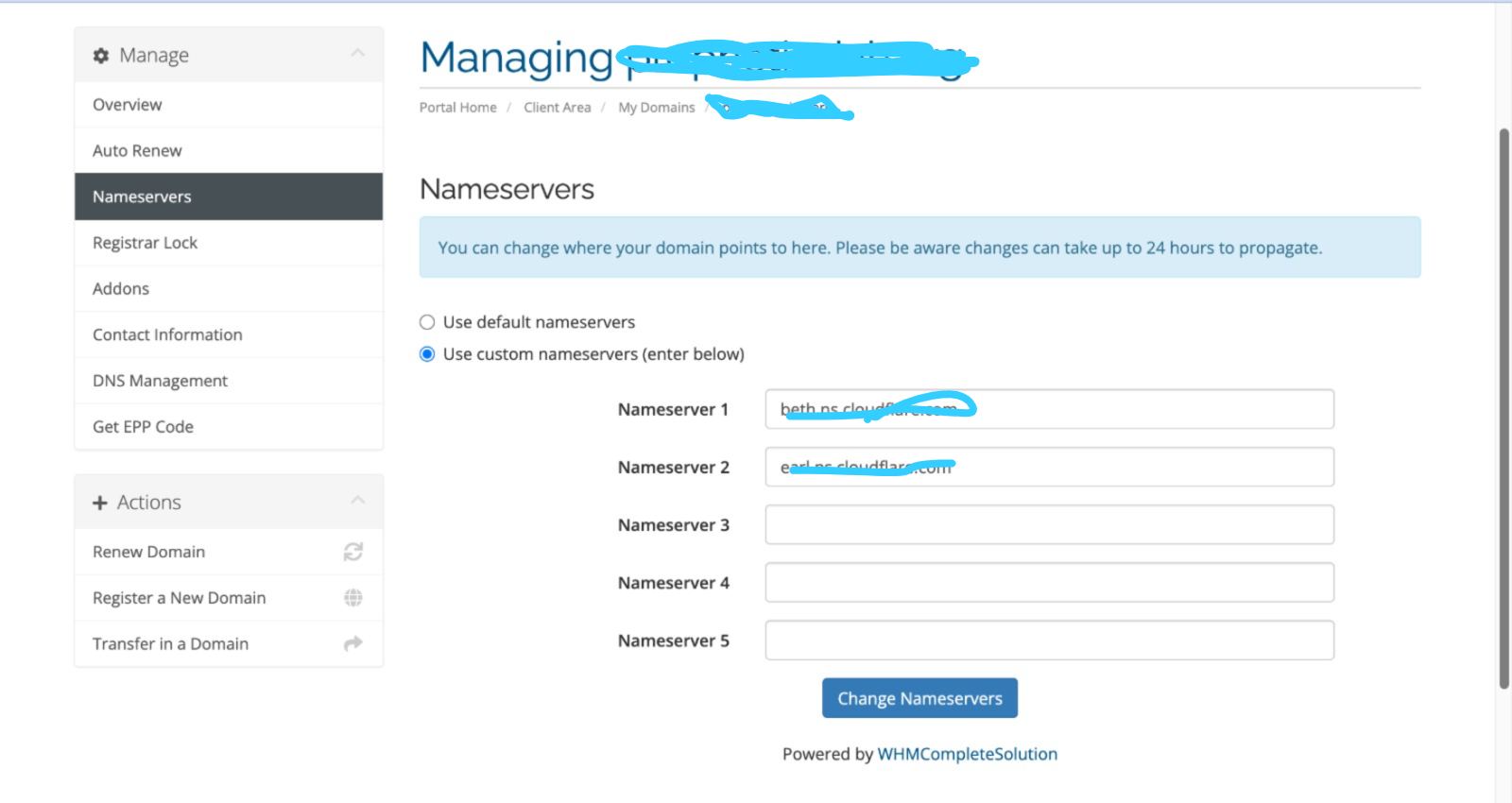Open the Overview sidebar item
The width and height of the screenshot is (1512, 803).
click(x=128, y=105)
